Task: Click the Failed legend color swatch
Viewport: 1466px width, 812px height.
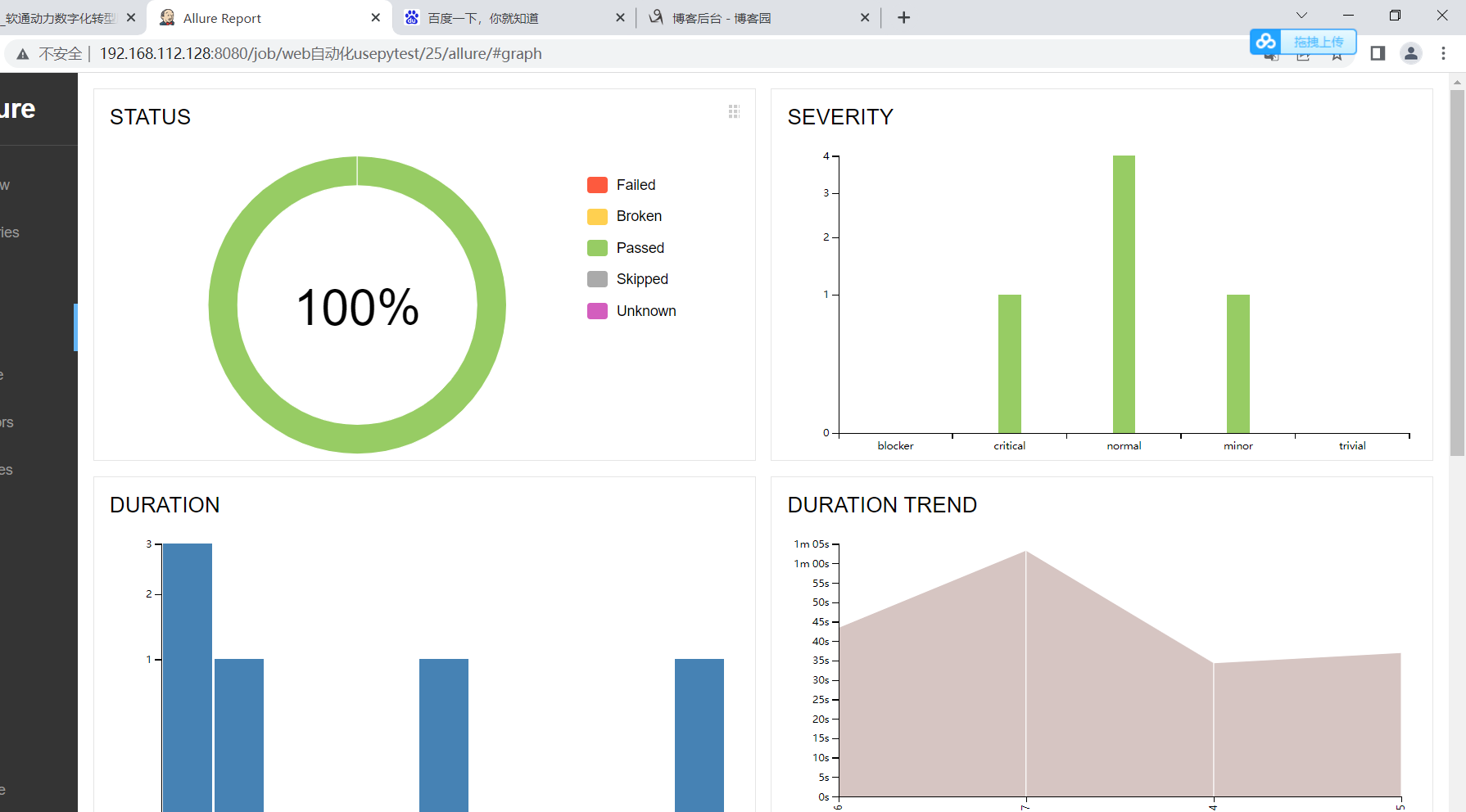Action: tap(597, 185)
